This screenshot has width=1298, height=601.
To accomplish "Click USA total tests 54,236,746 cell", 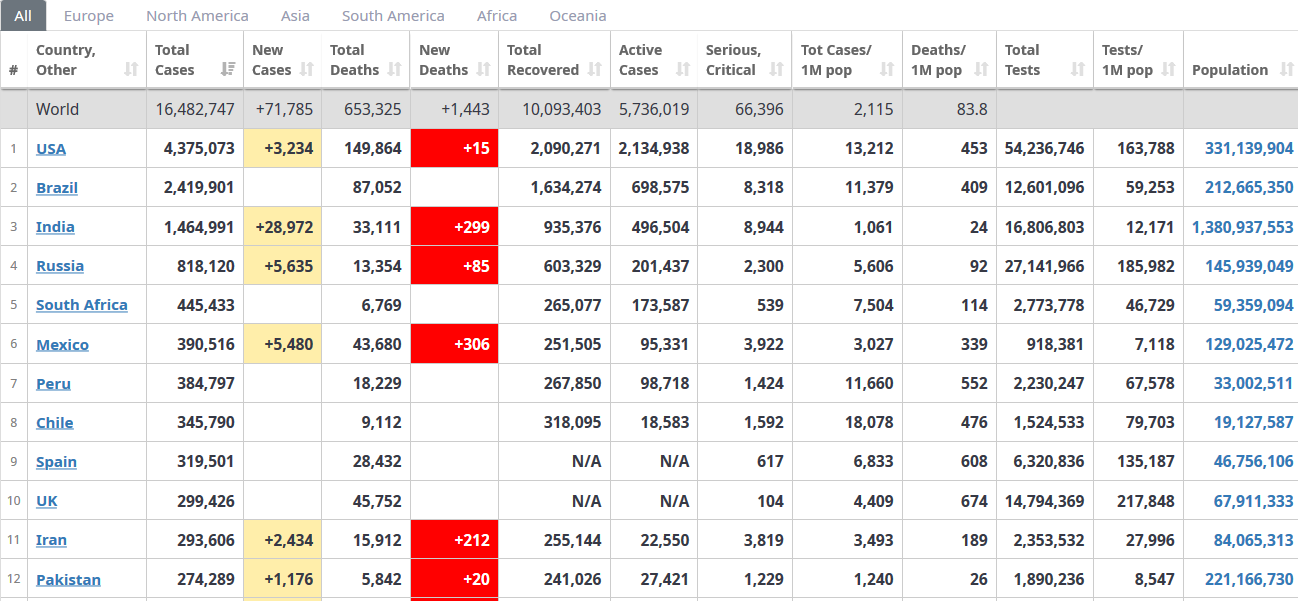I will click(1045, 149).
